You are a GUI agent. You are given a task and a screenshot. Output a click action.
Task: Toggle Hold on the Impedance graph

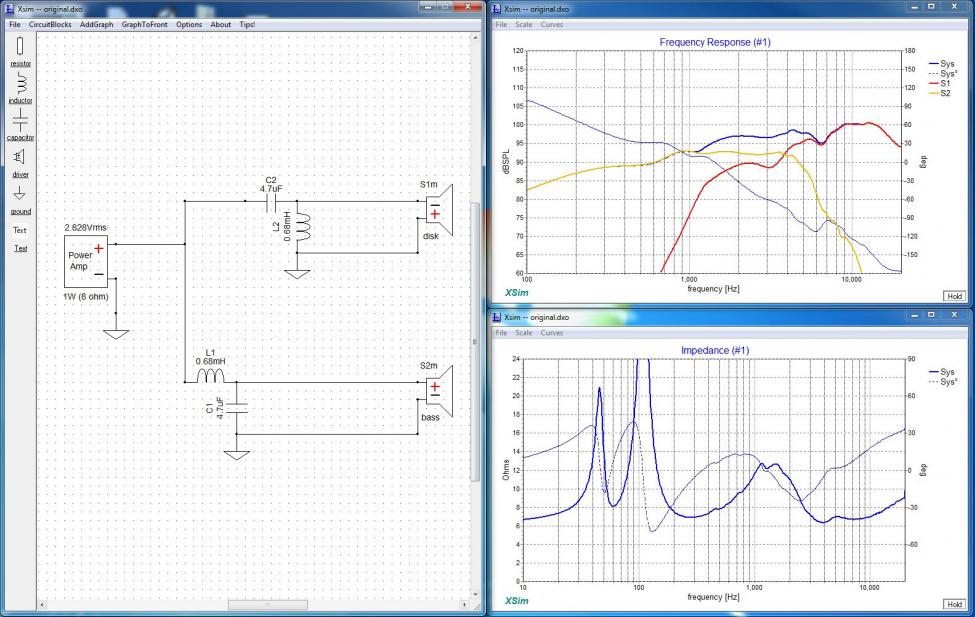pos(954,605)
